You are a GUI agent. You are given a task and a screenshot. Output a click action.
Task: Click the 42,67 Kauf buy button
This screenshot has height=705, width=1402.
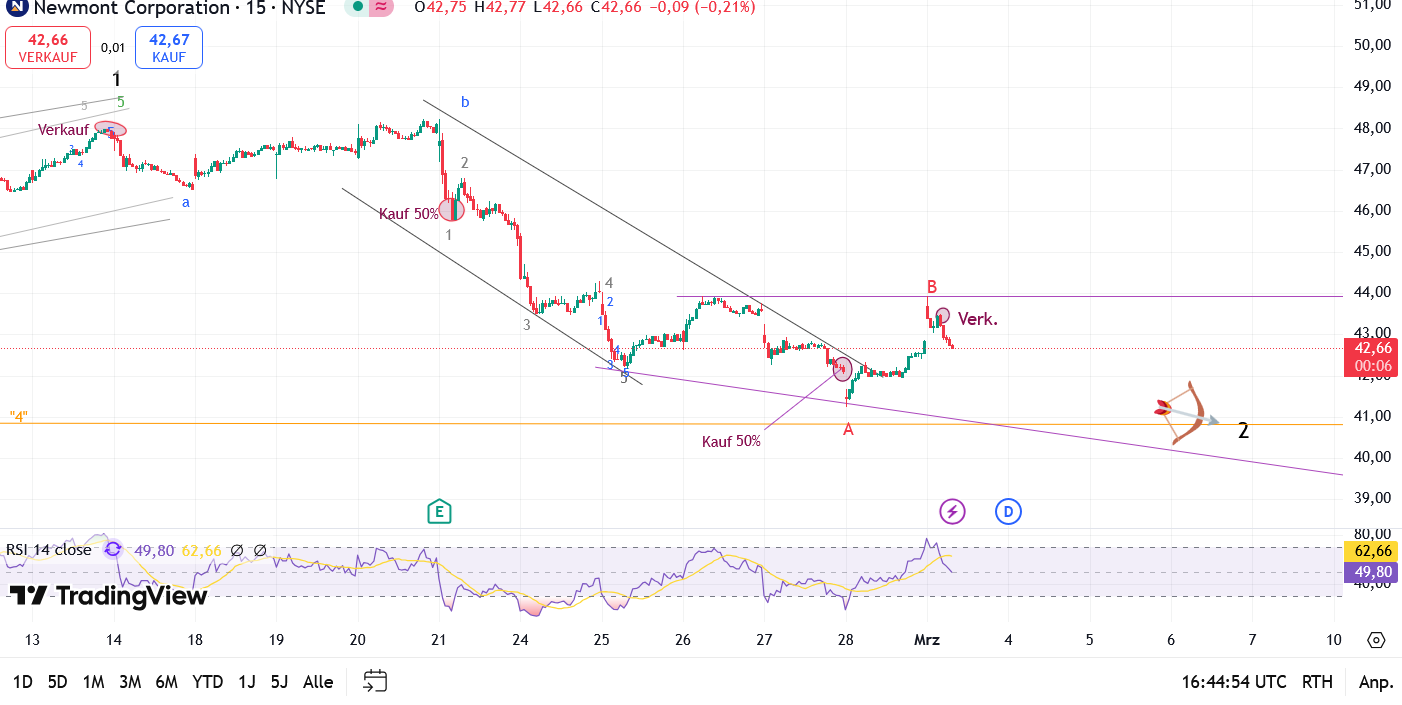169,47
